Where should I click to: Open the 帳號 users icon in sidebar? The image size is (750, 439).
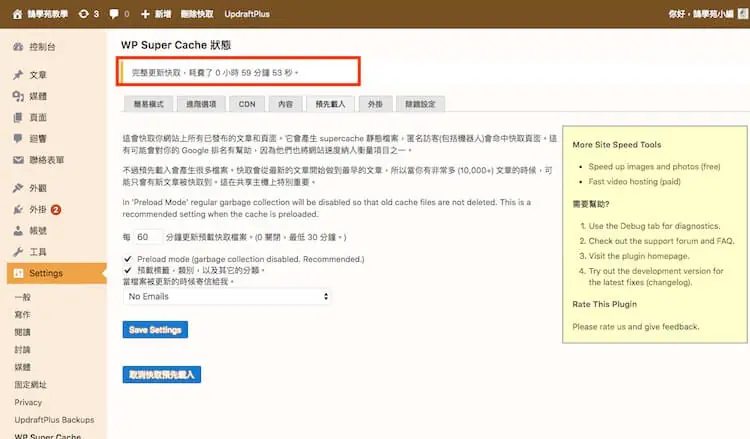click(18, 230)
